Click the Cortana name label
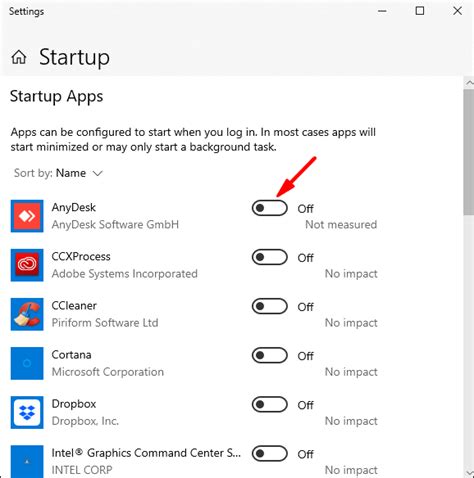474x478 pixels. click(71, 355)
